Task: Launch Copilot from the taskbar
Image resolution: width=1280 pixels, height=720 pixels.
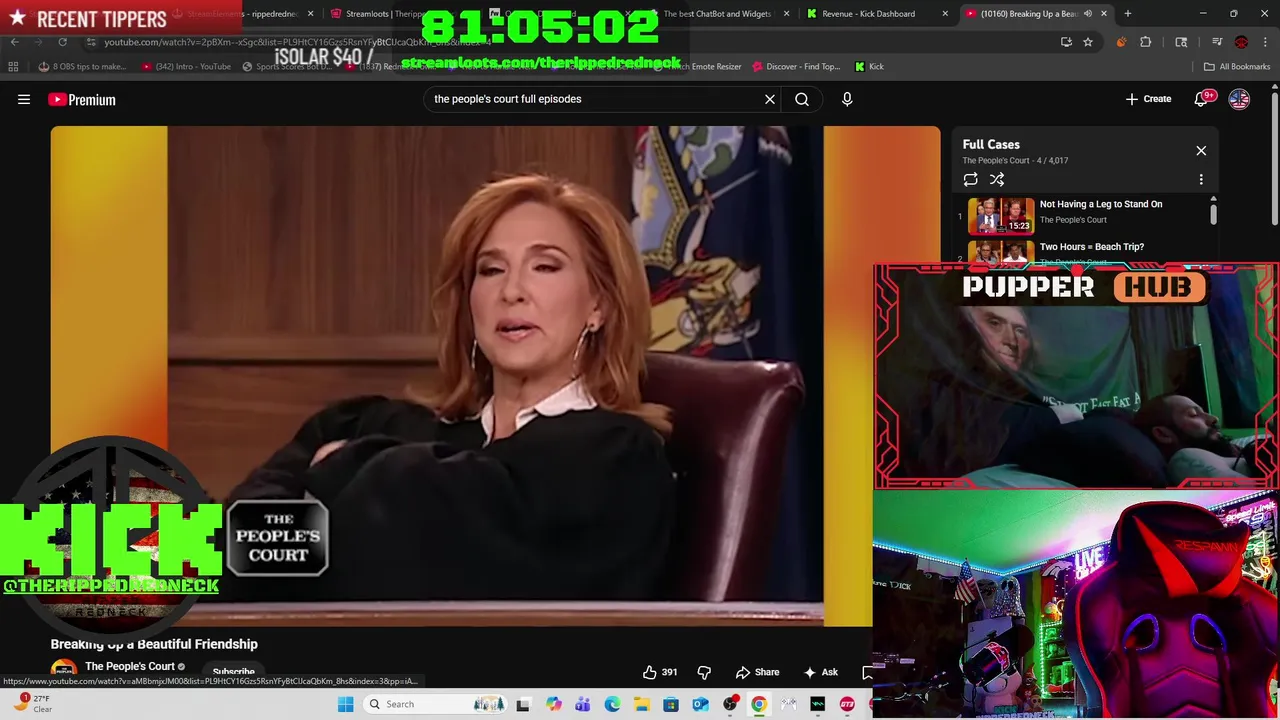Action: [x=553, y=704]
